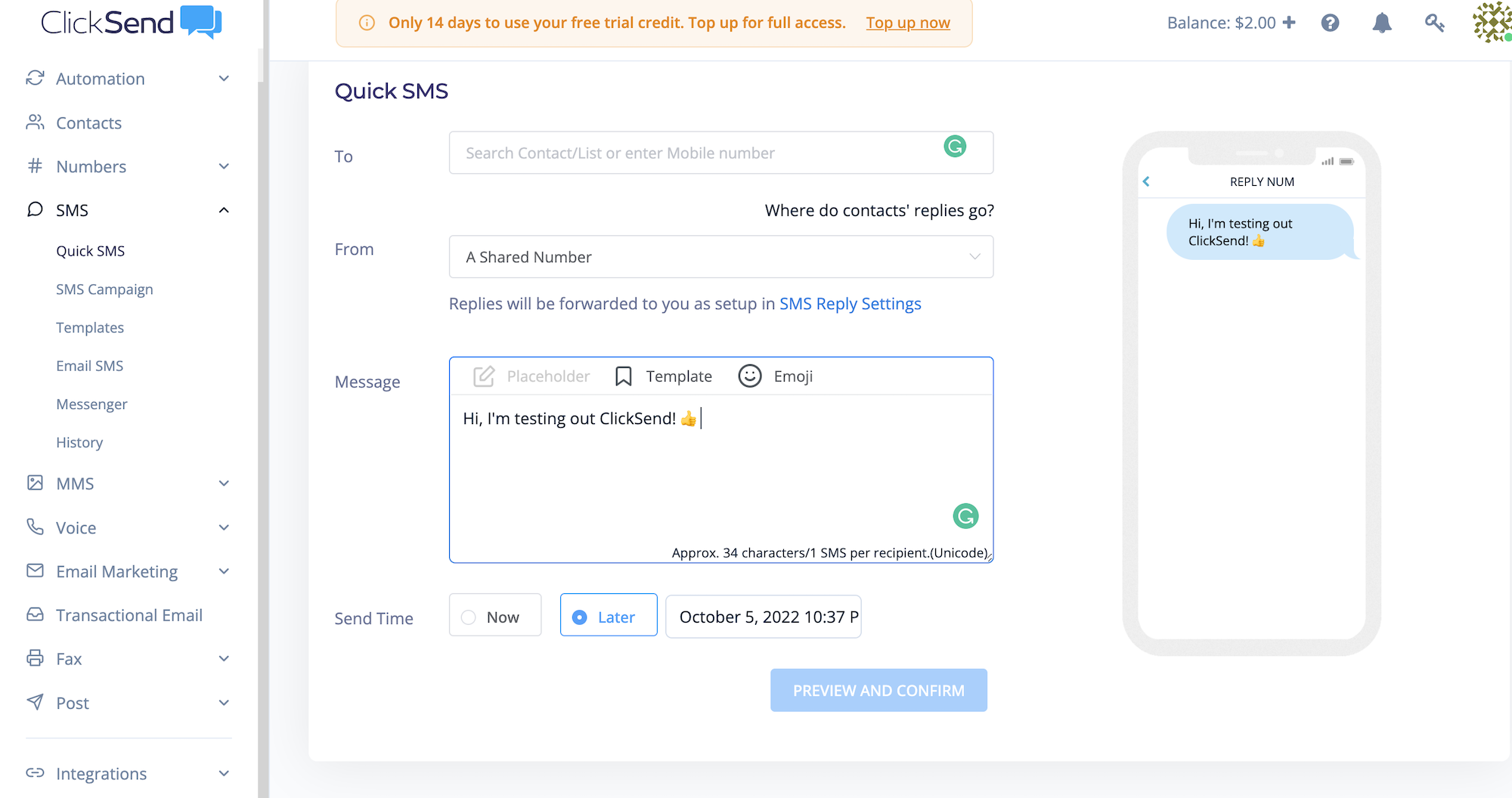
Task: Click the info icon in the trial banner
Action: tap(367, 23)
